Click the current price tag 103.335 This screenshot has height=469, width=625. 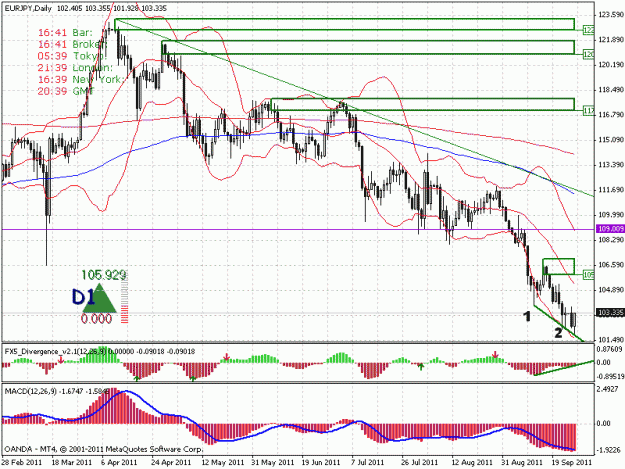610,313
